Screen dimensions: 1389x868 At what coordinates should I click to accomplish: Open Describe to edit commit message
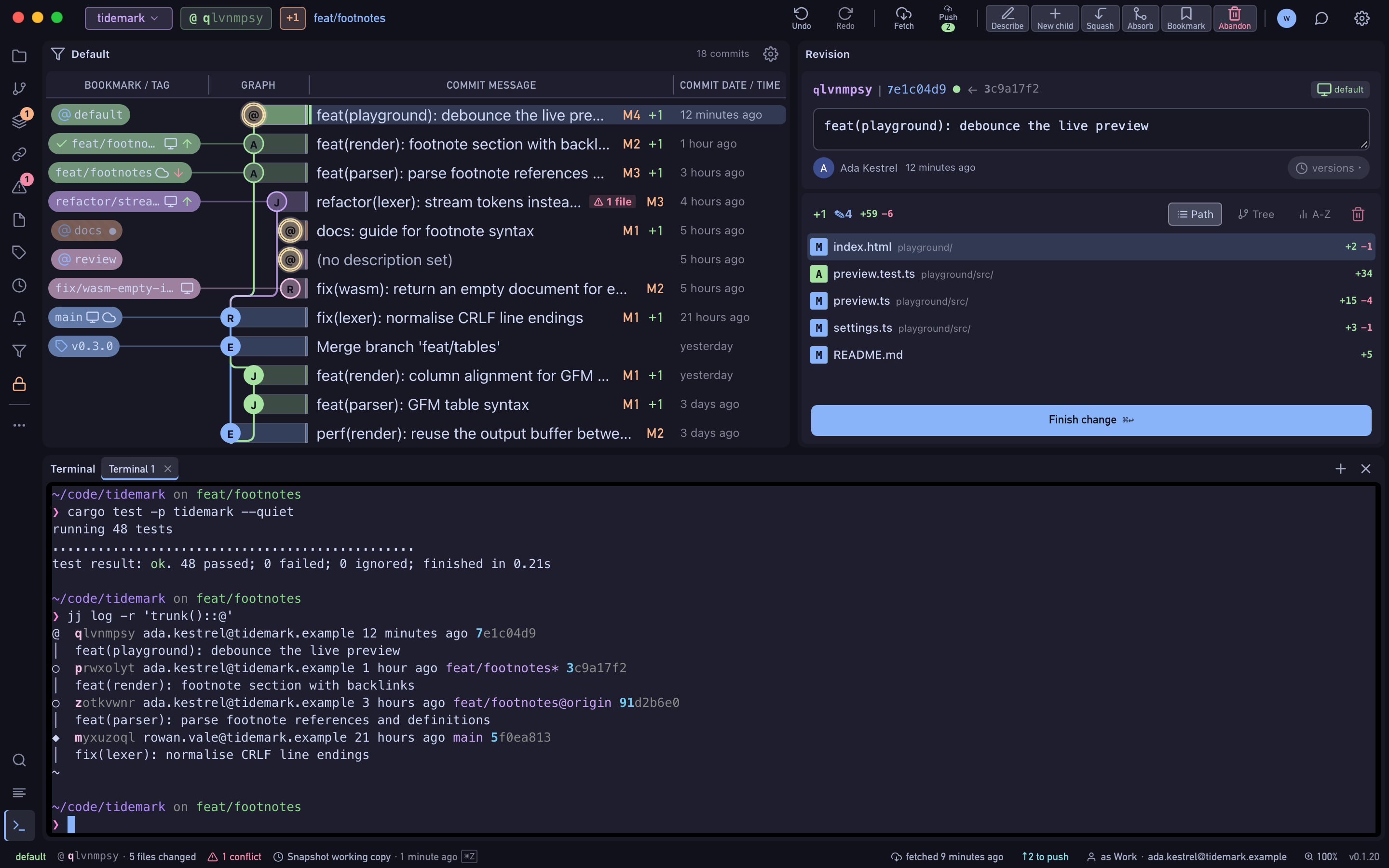[1008, 18]
